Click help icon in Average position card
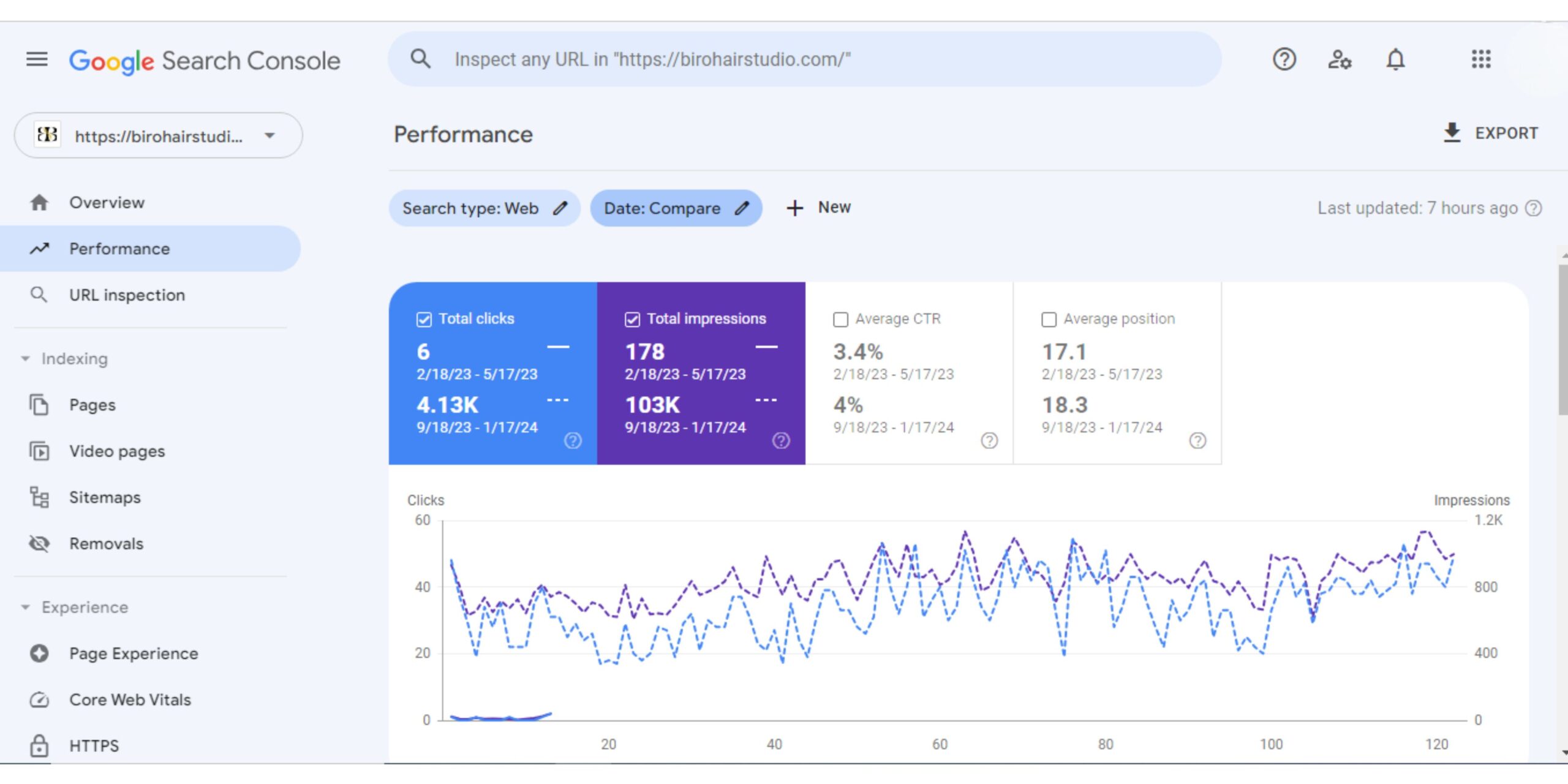1568x784 pixels. [x=1197, y=440]
